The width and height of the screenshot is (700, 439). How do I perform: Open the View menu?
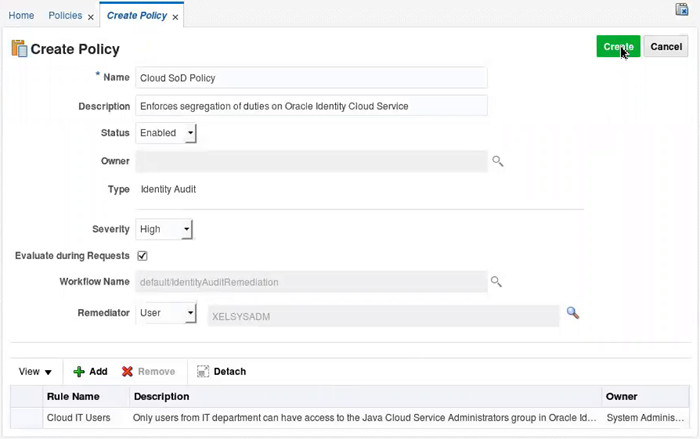point(35,371)
